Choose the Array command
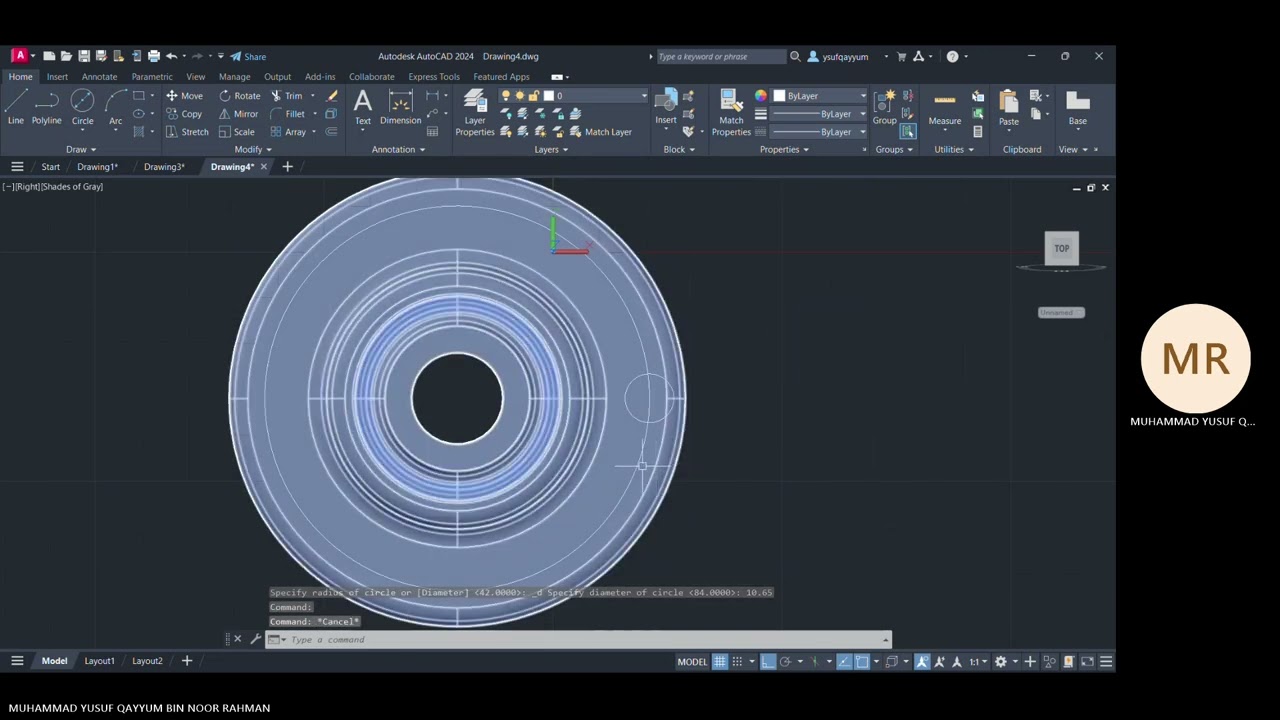The width and height of the screenshot is (1280, 720). click(x=287, y=132)
